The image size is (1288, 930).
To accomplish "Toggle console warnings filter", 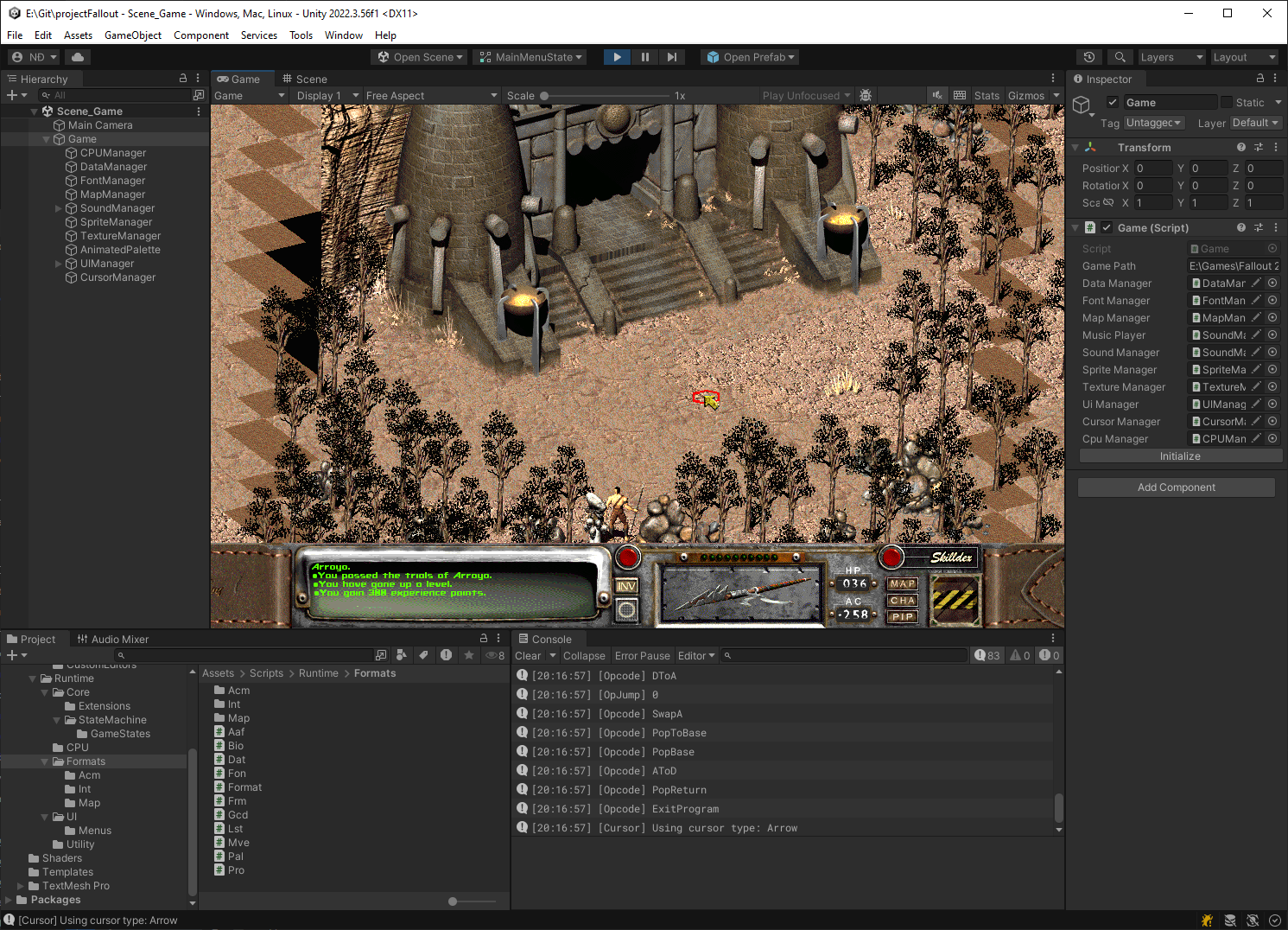I will (1020, 655).
